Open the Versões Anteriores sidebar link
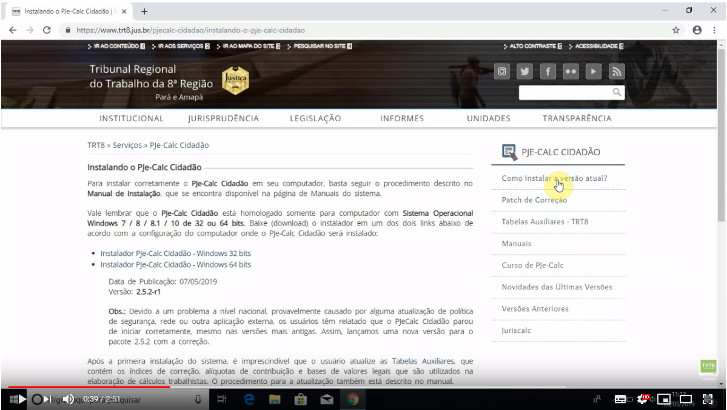The height and width of the screenshot is (410, 727). click(x=535, y=309)
